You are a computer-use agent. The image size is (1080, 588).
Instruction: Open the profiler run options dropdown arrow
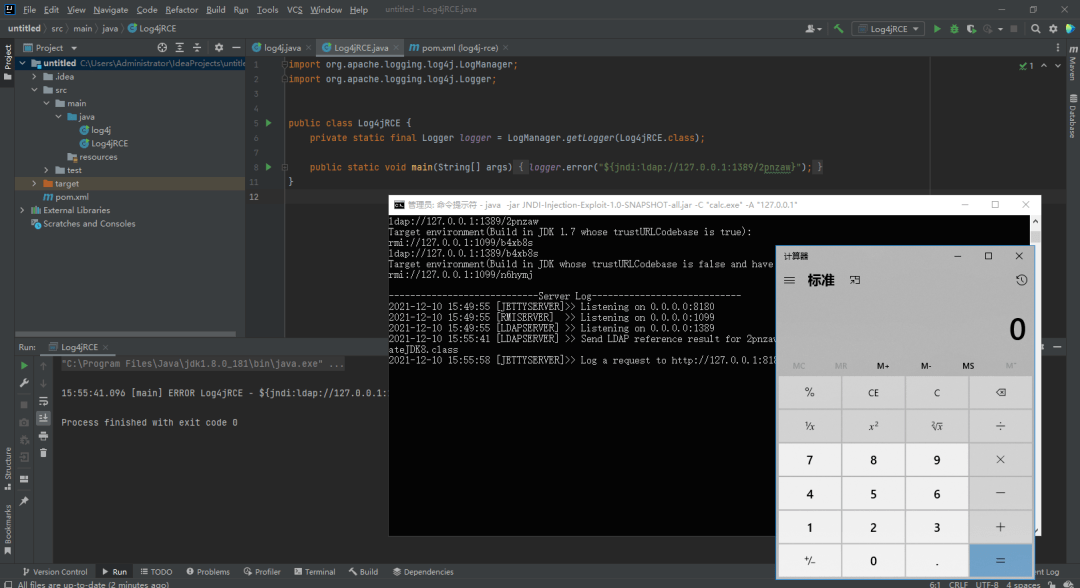[1000, 29]
